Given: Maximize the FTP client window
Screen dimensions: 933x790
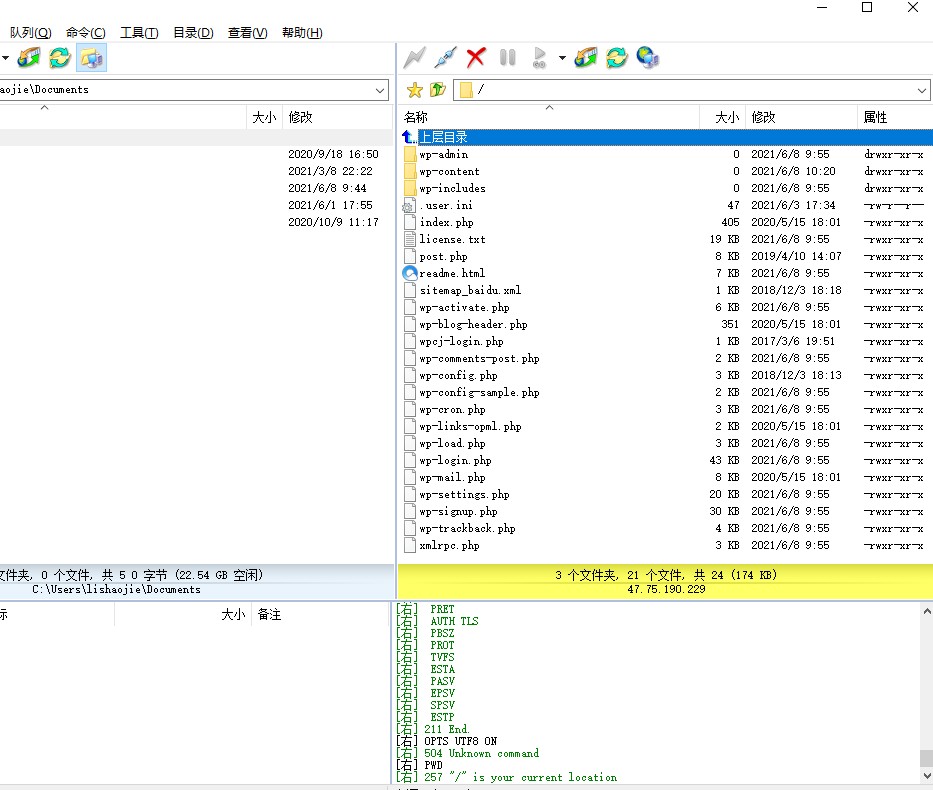Looking at the screenshot, I should click(867, 7).
